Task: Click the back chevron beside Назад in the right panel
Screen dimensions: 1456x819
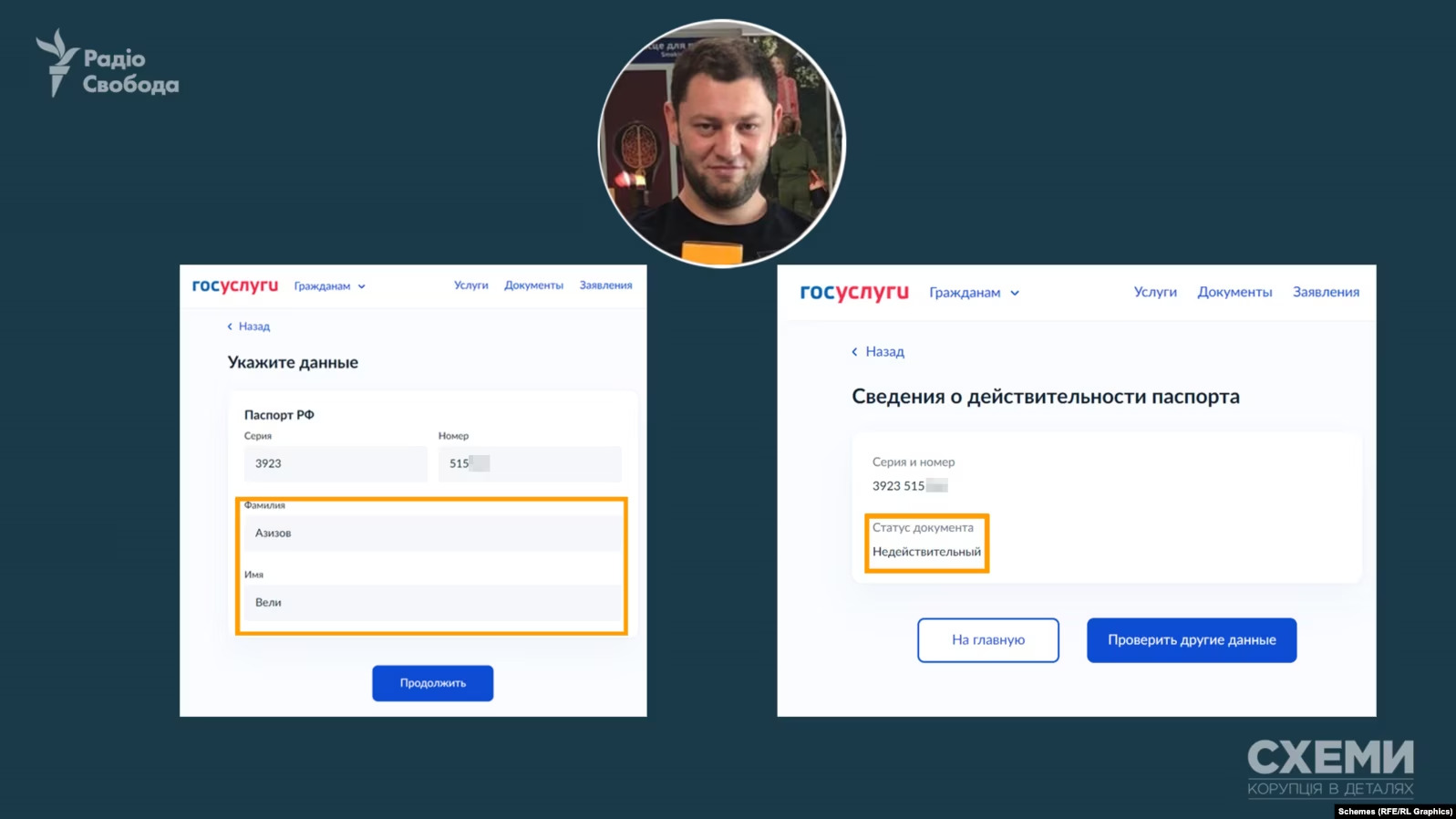Action: [x=854, y=352]
